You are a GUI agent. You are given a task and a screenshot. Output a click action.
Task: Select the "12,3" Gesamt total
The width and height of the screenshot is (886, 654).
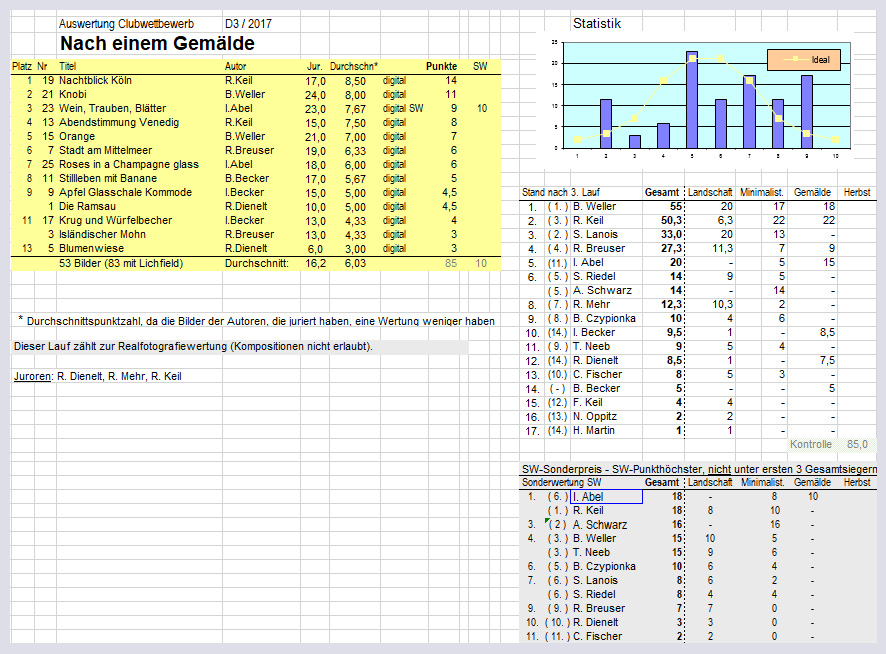pos(672,305)
